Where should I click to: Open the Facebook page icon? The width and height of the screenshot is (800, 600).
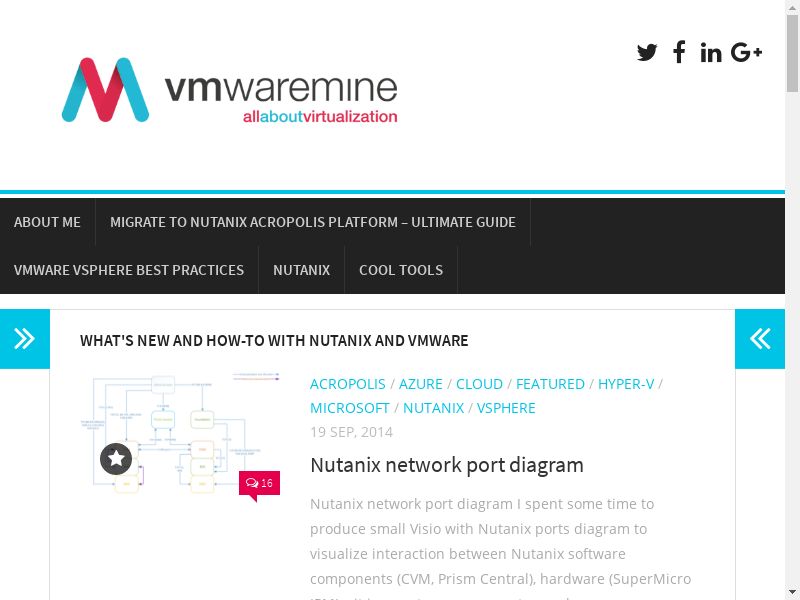pyautogui.click(x=679, y=52)
